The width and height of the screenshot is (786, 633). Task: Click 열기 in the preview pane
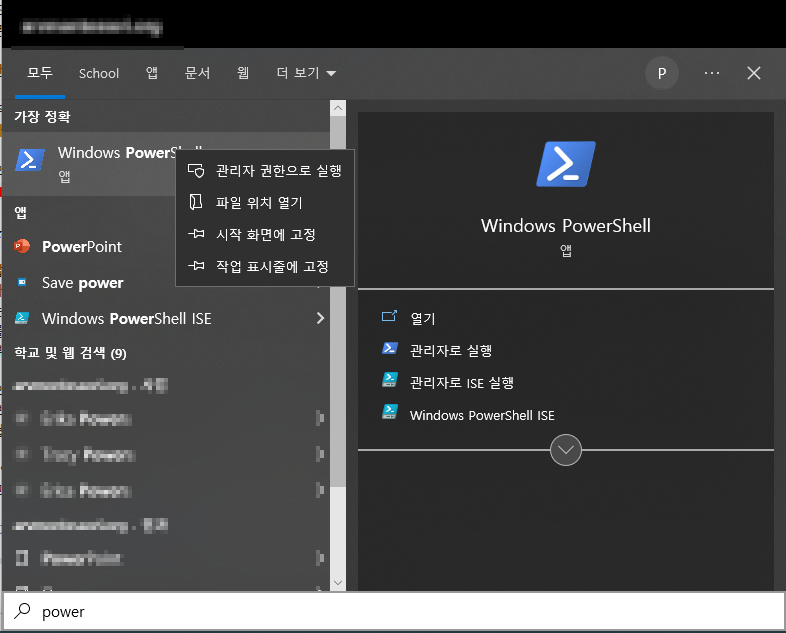[423, 318]
